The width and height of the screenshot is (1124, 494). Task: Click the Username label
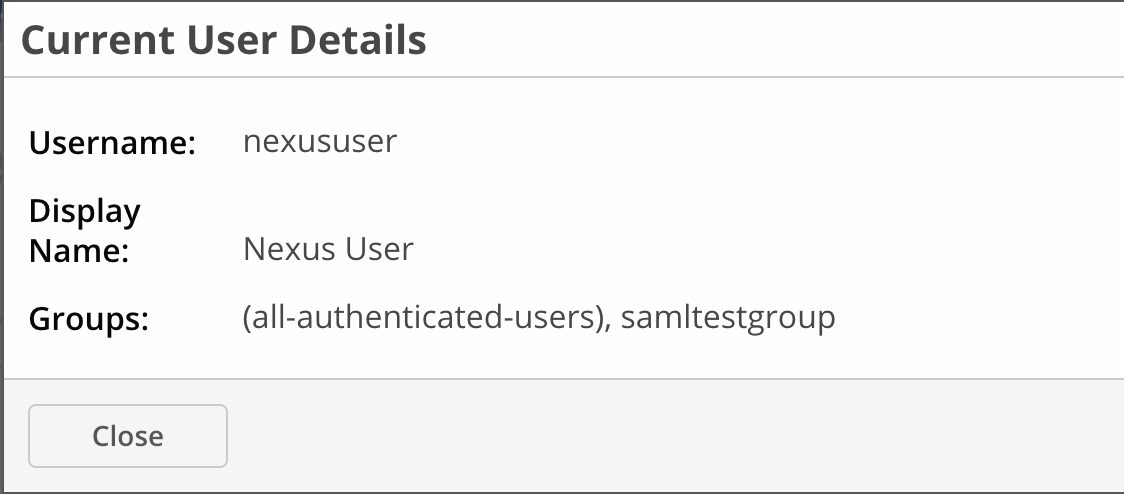(x=112, y=143)
